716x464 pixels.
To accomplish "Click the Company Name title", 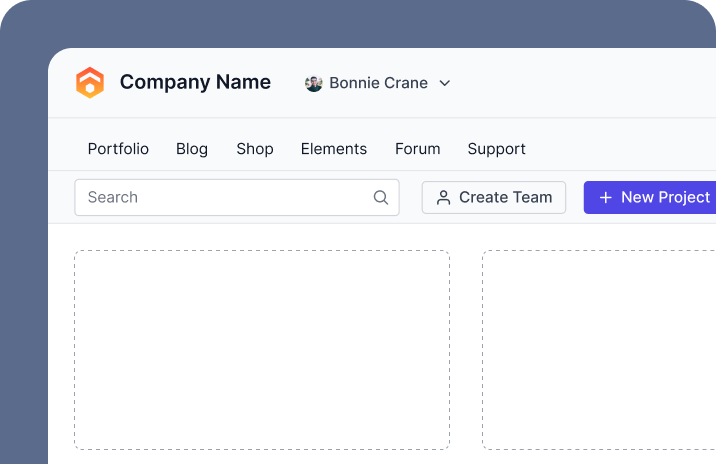I will click(x=195, y=83).
